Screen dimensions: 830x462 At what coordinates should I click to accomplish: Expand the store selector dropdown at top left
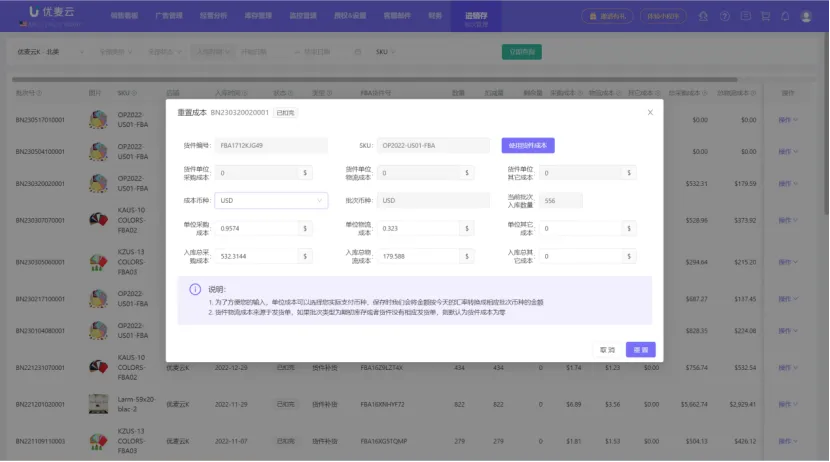coord(50,52)
